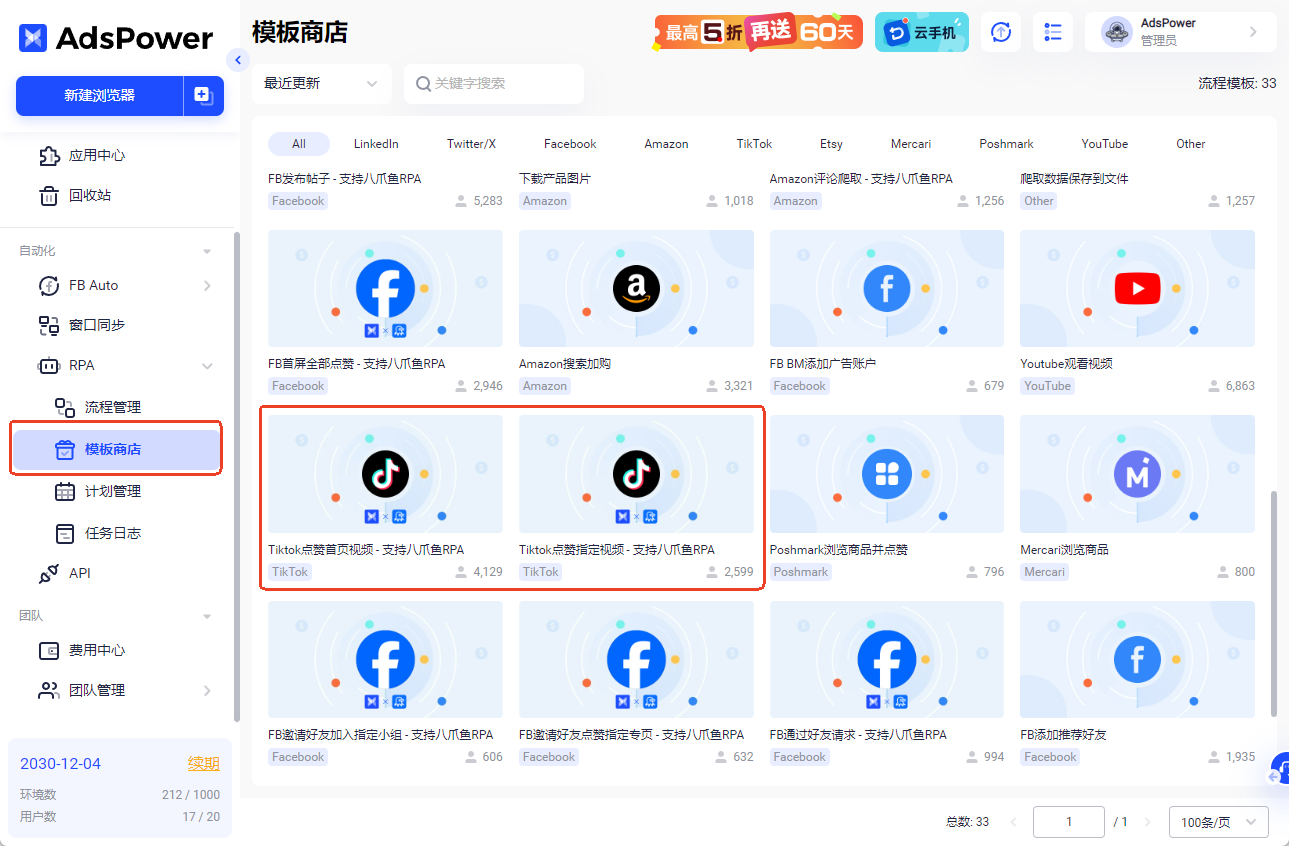Click the team management (团队管理) icon
The height and width of the screenshot is (846, 1289).
(49, 690)
